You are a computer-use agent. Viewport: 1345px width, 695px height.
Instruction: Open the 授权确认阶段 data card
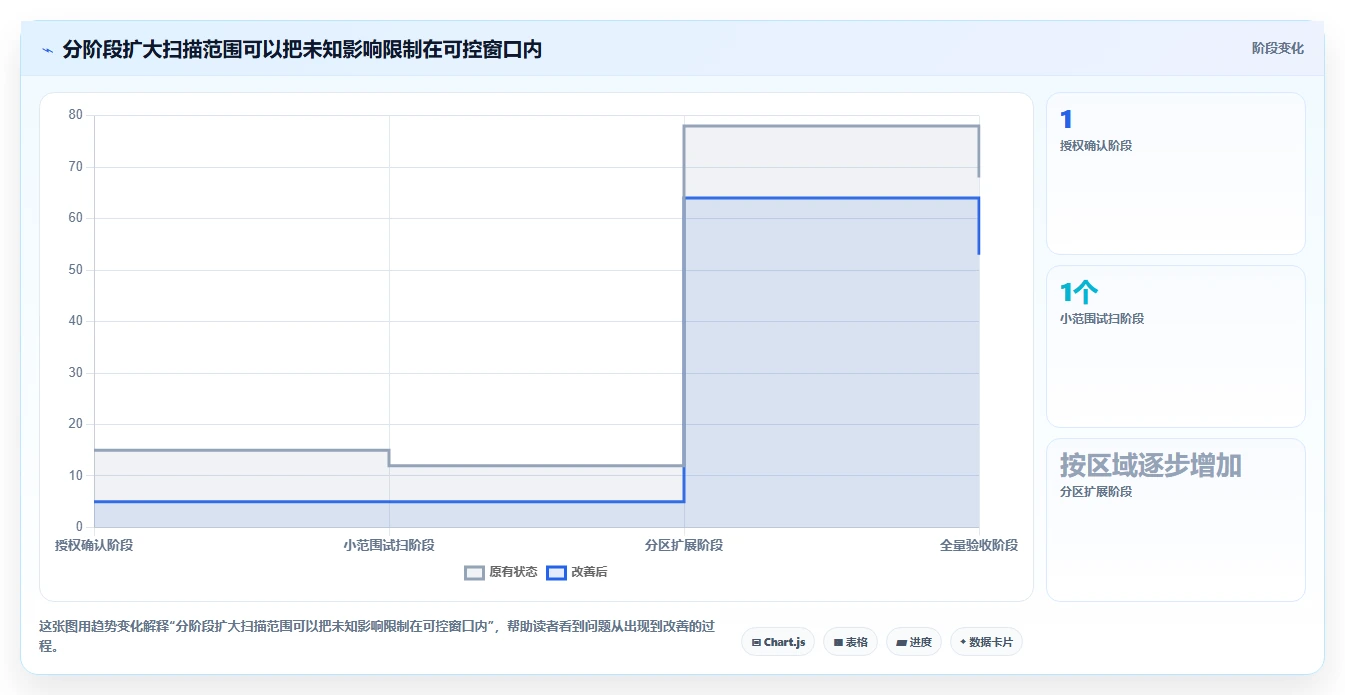(1176, 173)
